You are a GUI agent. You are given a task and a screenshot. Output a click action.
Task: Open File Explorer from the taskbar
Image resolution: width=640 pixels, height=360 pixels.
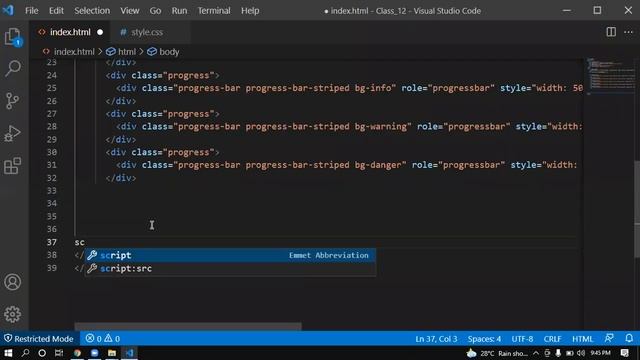point(112,353)
